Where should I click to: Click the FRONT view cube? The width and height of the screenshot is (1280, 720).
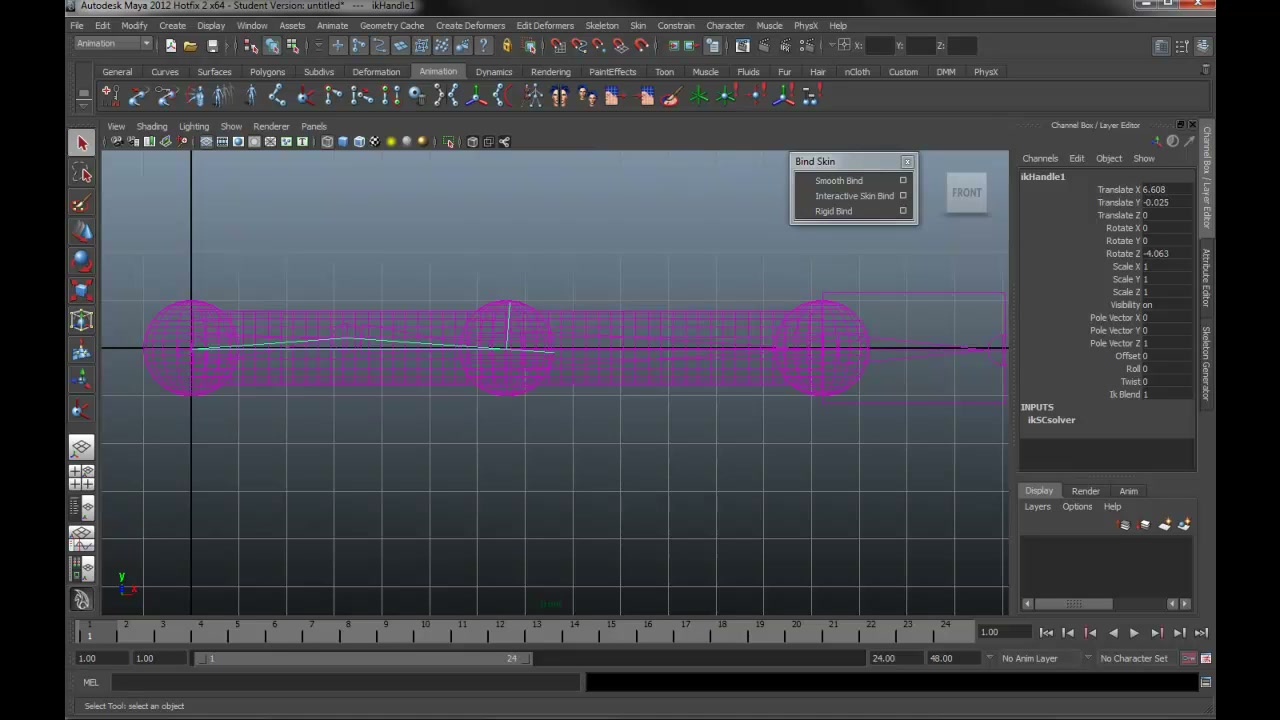(x=966, y=193)
